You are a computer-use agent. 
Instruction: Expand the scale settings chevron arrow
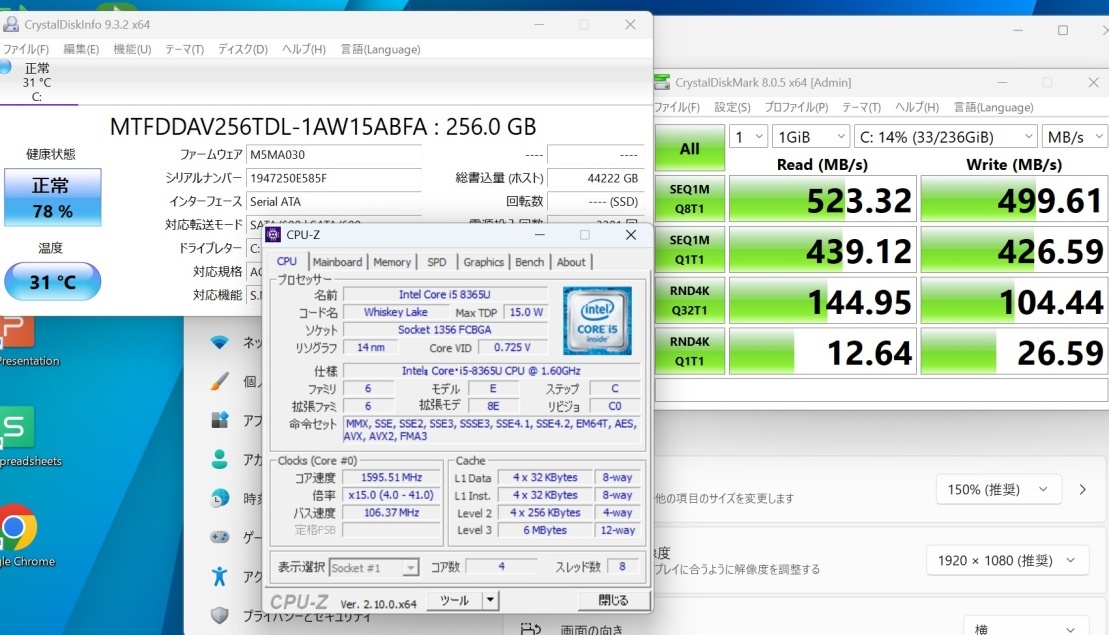point(1083,489)
